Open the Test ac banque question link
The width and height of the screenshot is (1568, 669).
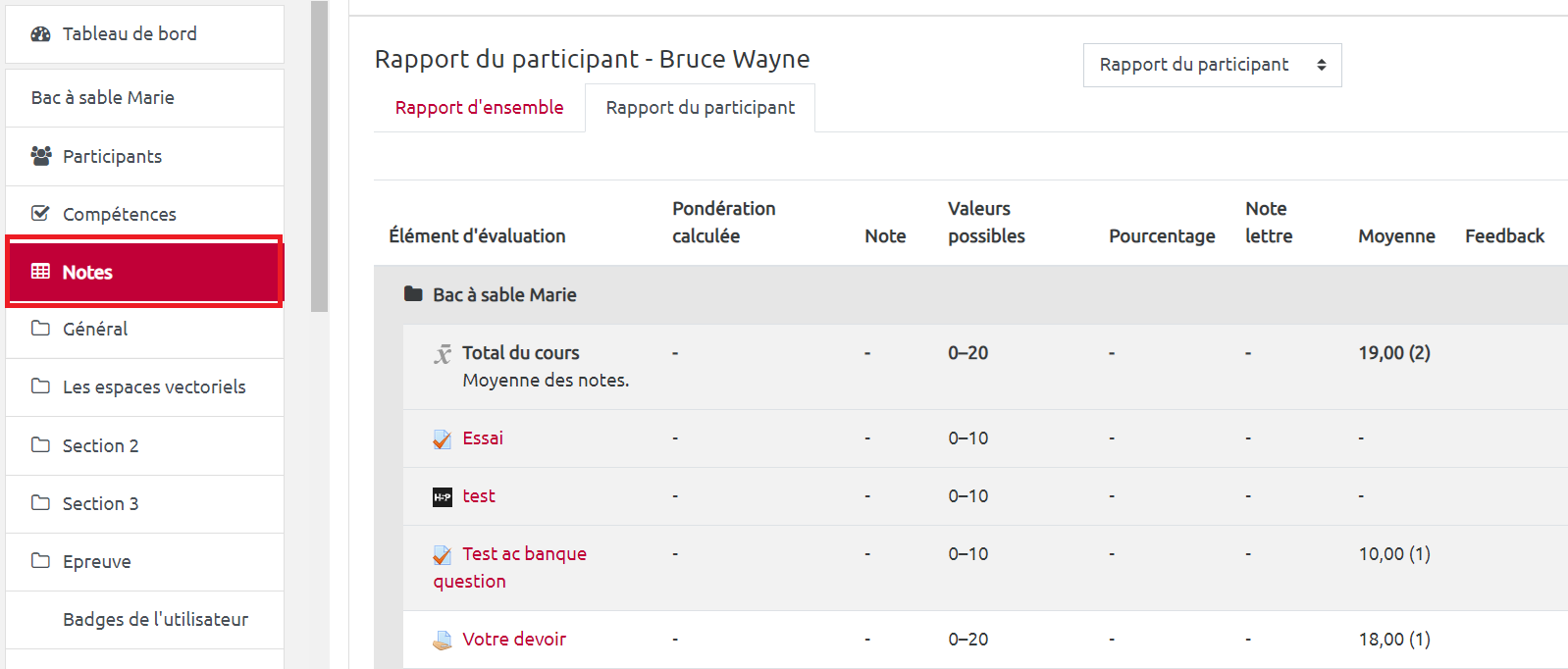click(x=524, y=554)
